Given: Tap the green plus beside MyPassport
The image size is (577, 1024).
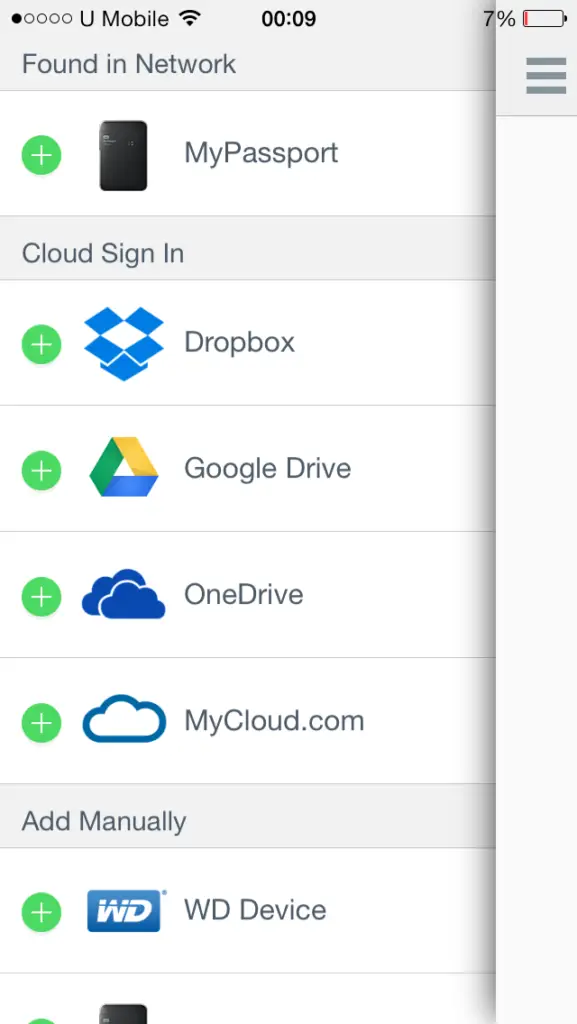Looking at the screenshot, I should point(41,155).
